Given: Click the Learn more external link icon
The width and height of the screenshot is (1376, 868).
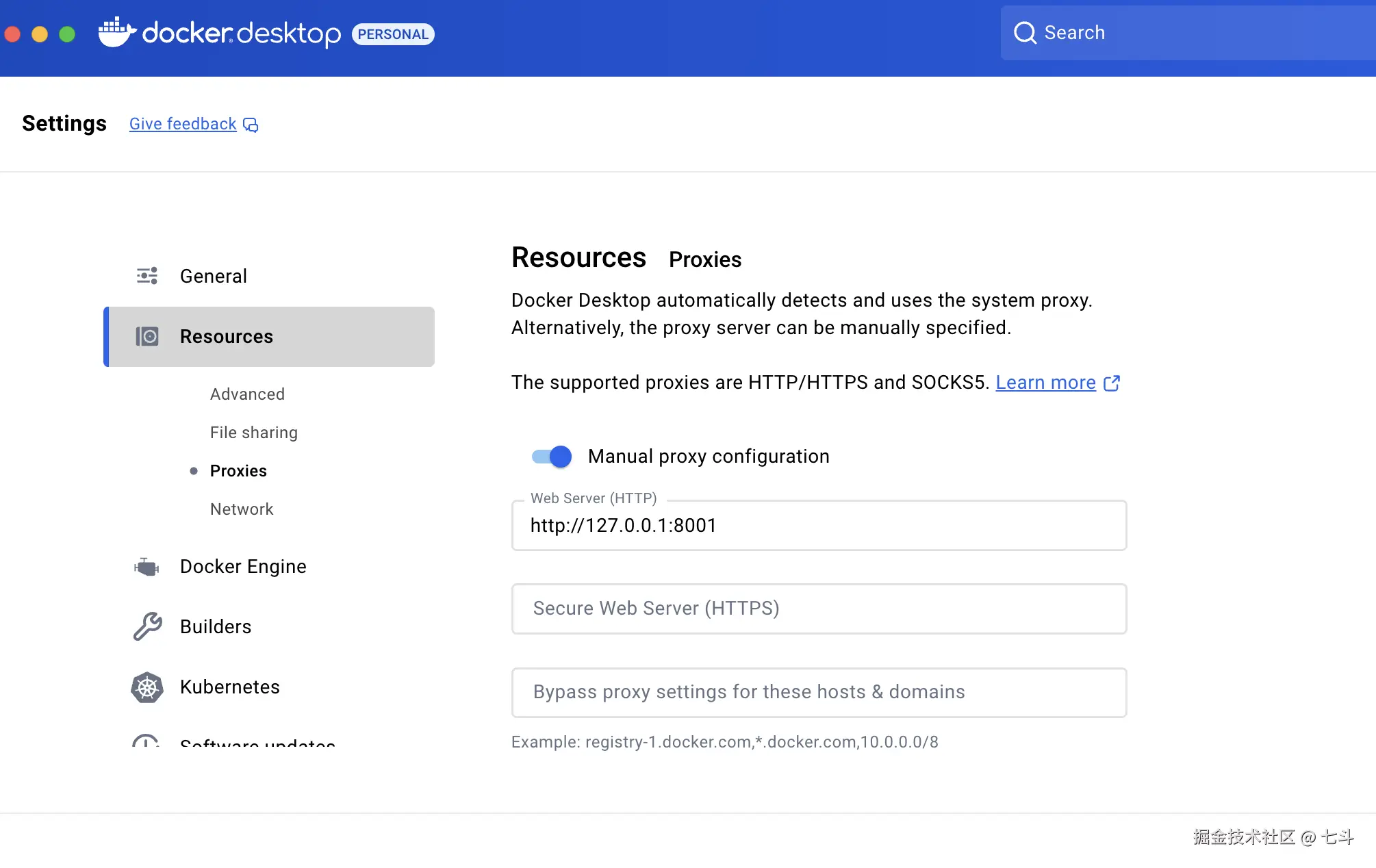Looking at the screenshot, I should 1112,383.
